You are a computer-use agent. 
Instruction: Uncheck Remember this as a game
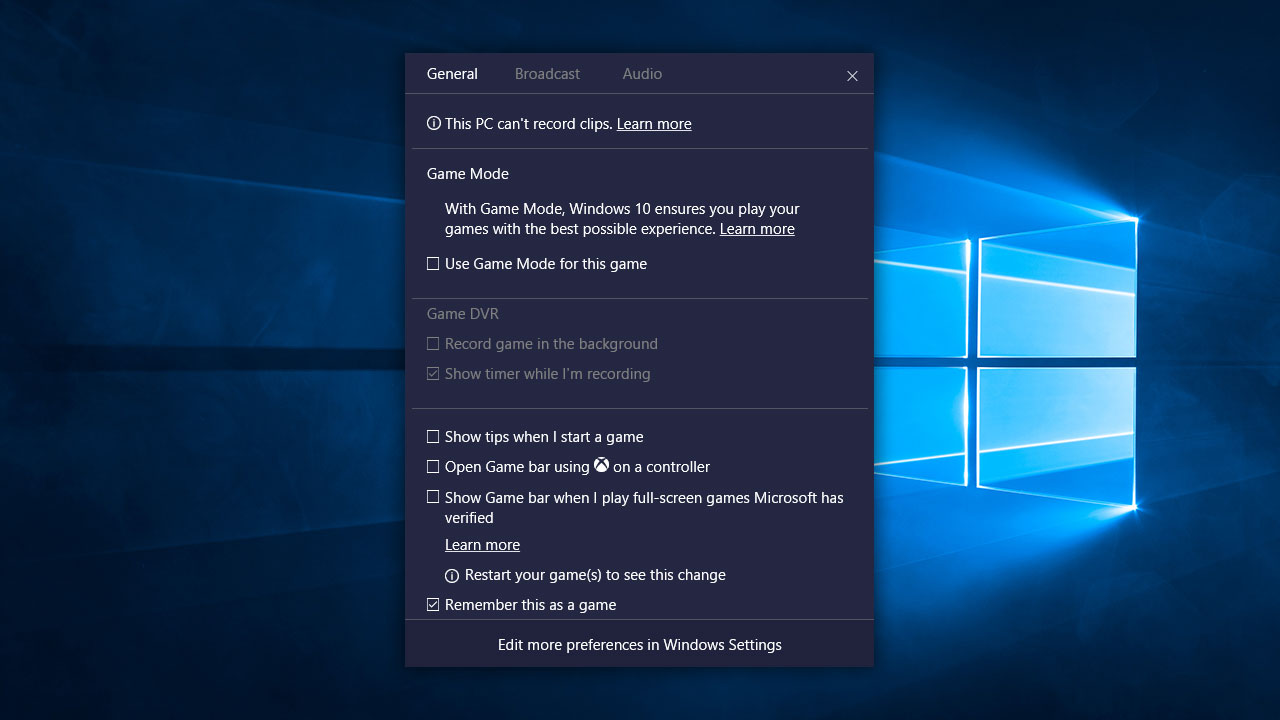[433, 605]
